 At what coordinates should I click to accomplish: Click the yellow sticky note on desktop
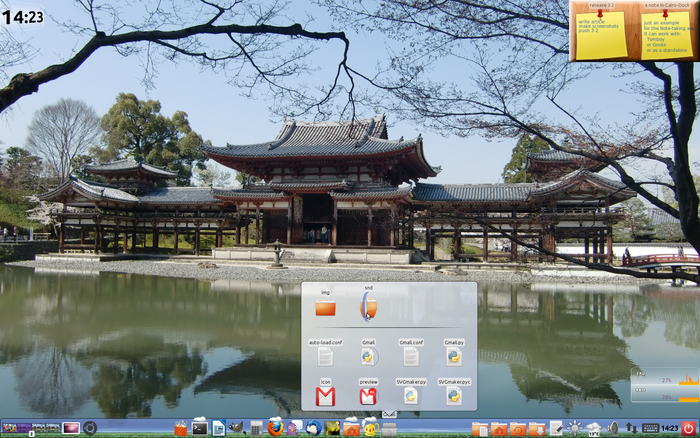pyautogui.click(x=600, y=33)
